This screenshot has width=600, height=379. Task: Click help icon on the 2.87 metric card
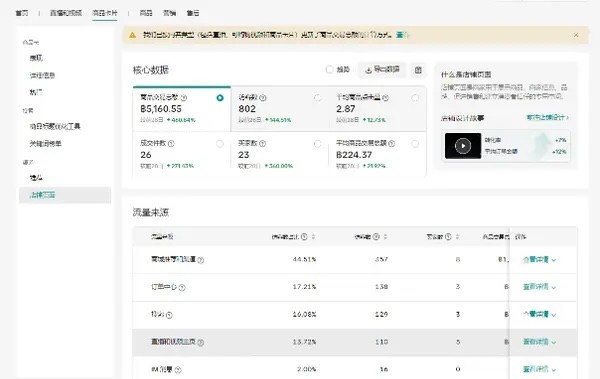385,98
